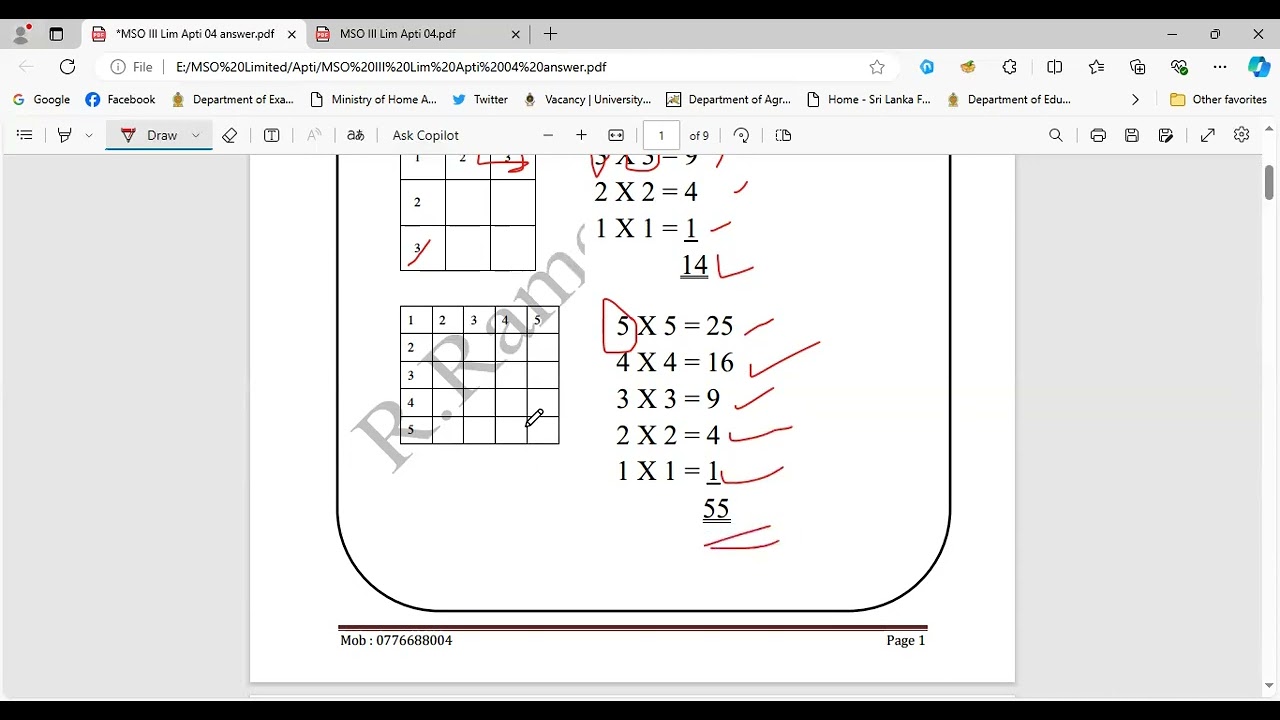Expand the Draw ink options dropdown
This screenshot has height=720, width=1280.
[196, 135]
